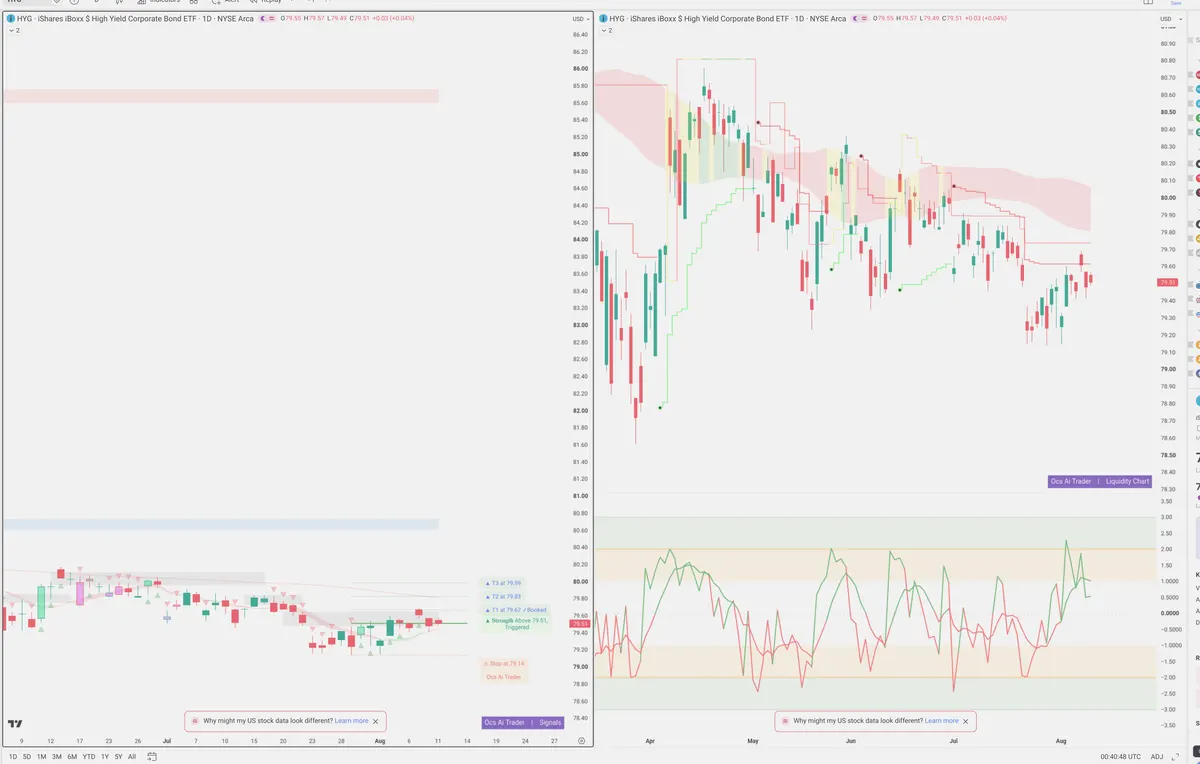Open the layout grid icon near Save

point(1147,3)
